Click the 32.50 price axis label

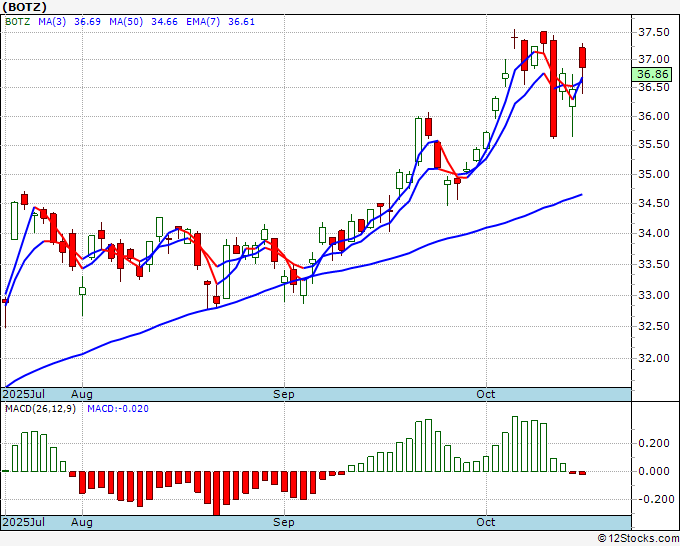tap(654, 326)
